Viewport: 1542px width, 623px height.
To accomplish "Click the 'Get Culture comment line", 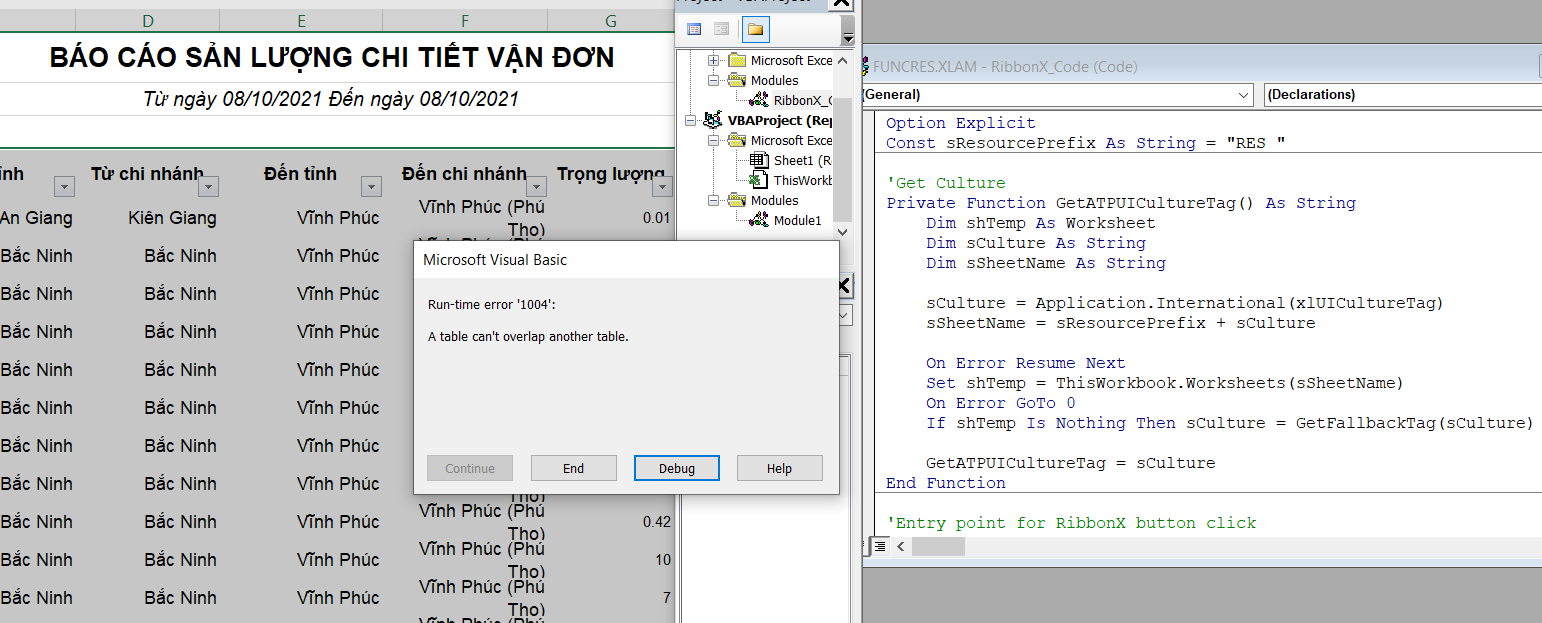I will click(946, 183).
